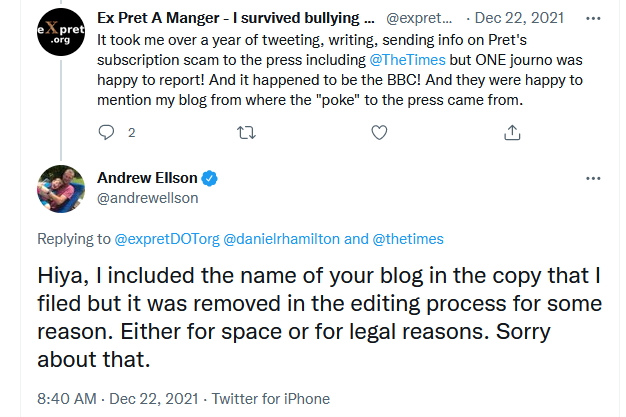Click the lowercase @thetimes reply mention
626x417 pixels.
click(407, 239)
